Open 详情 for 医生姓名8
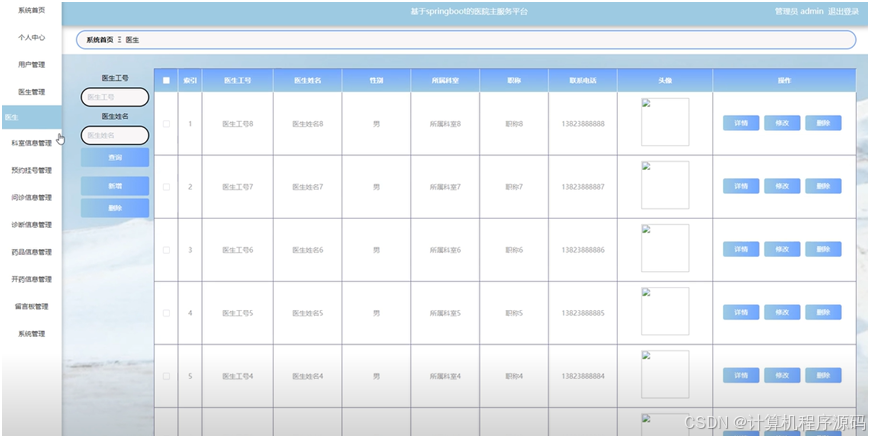 click(741, 123)
